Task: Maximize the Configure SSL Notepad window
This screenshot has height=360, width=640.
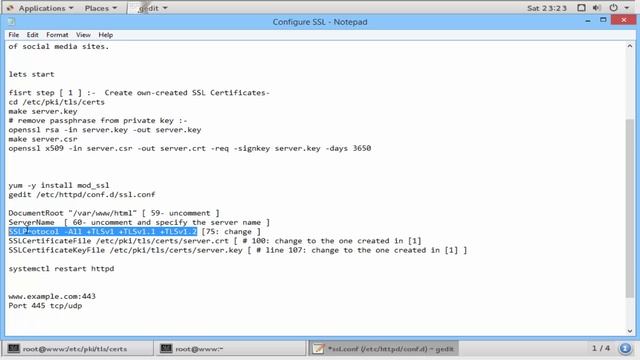Action: click(x=603, y=20)
